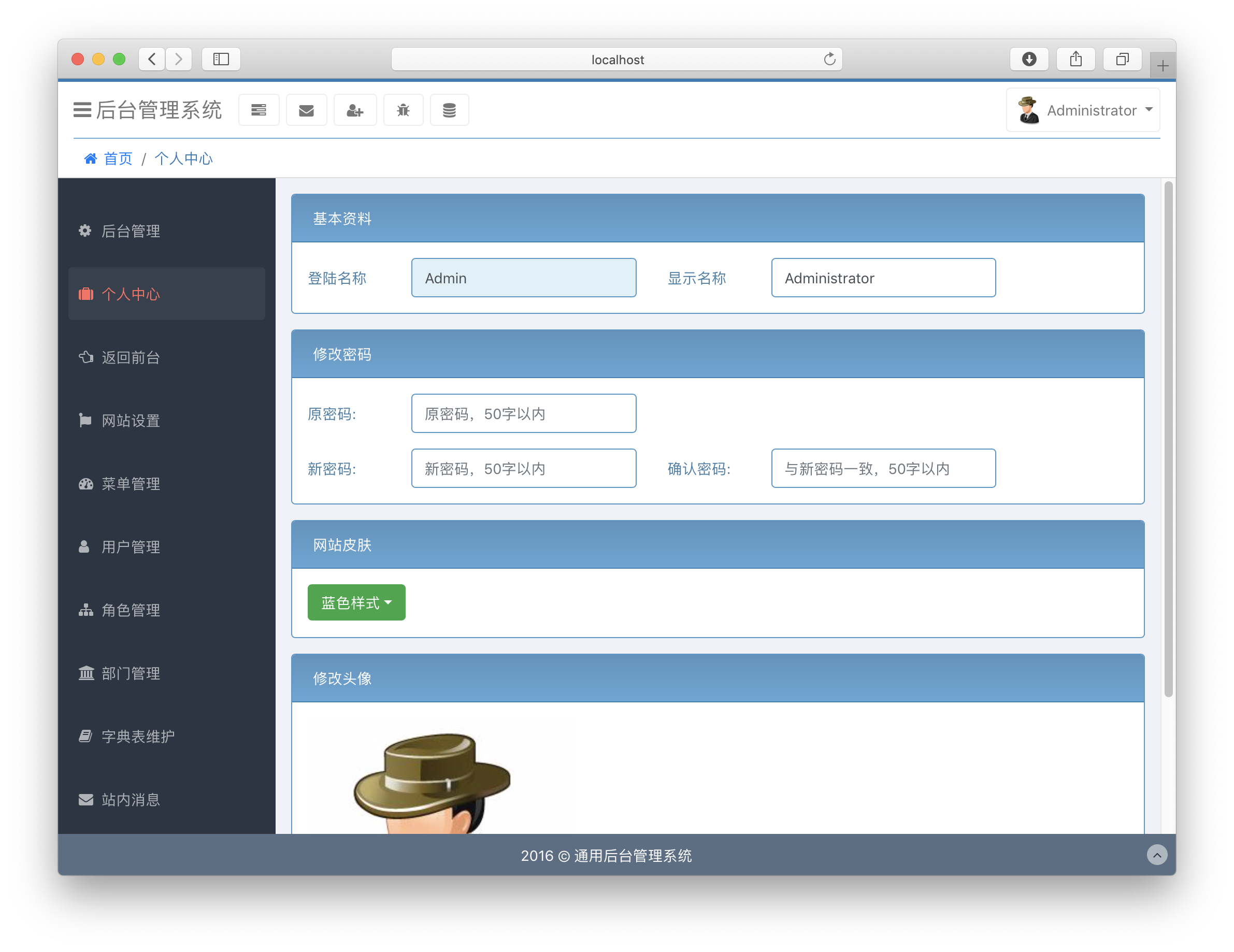
Task: Select 个人中心 in the sidebar
Action: [x=167, y=294]
